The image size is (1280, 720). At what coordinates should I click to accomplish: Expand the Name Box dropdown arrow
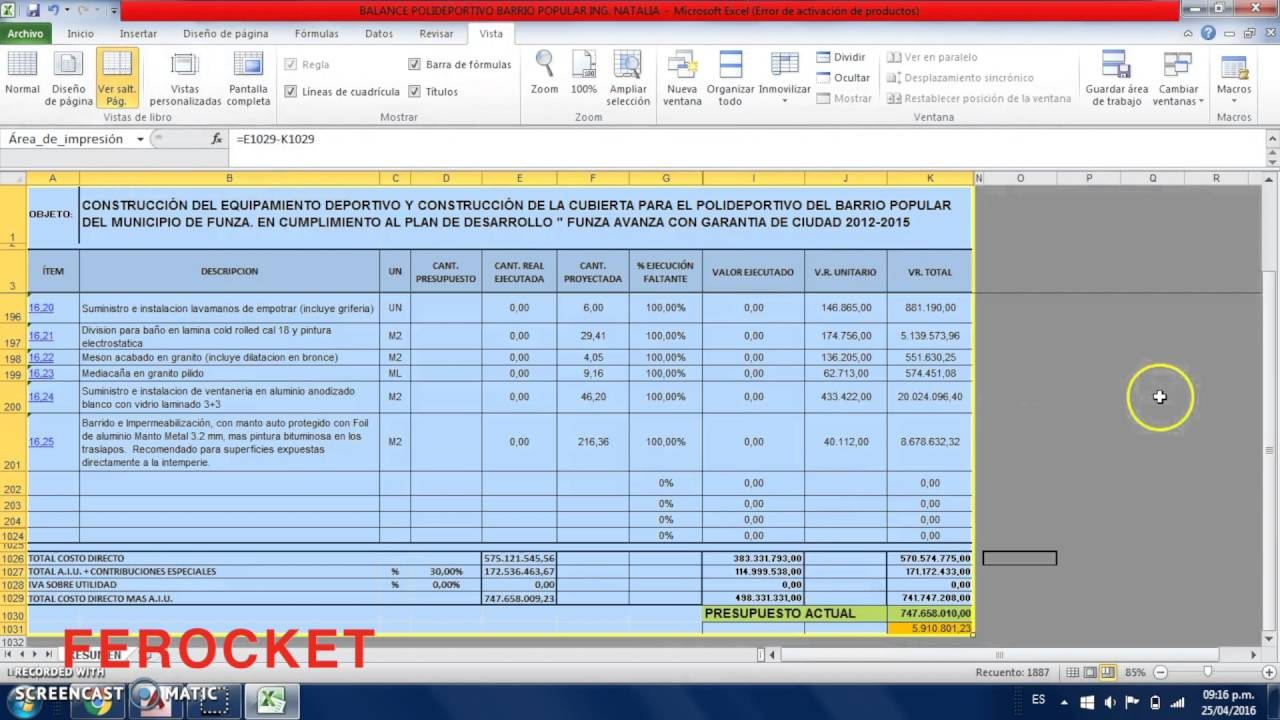(140, 139)
